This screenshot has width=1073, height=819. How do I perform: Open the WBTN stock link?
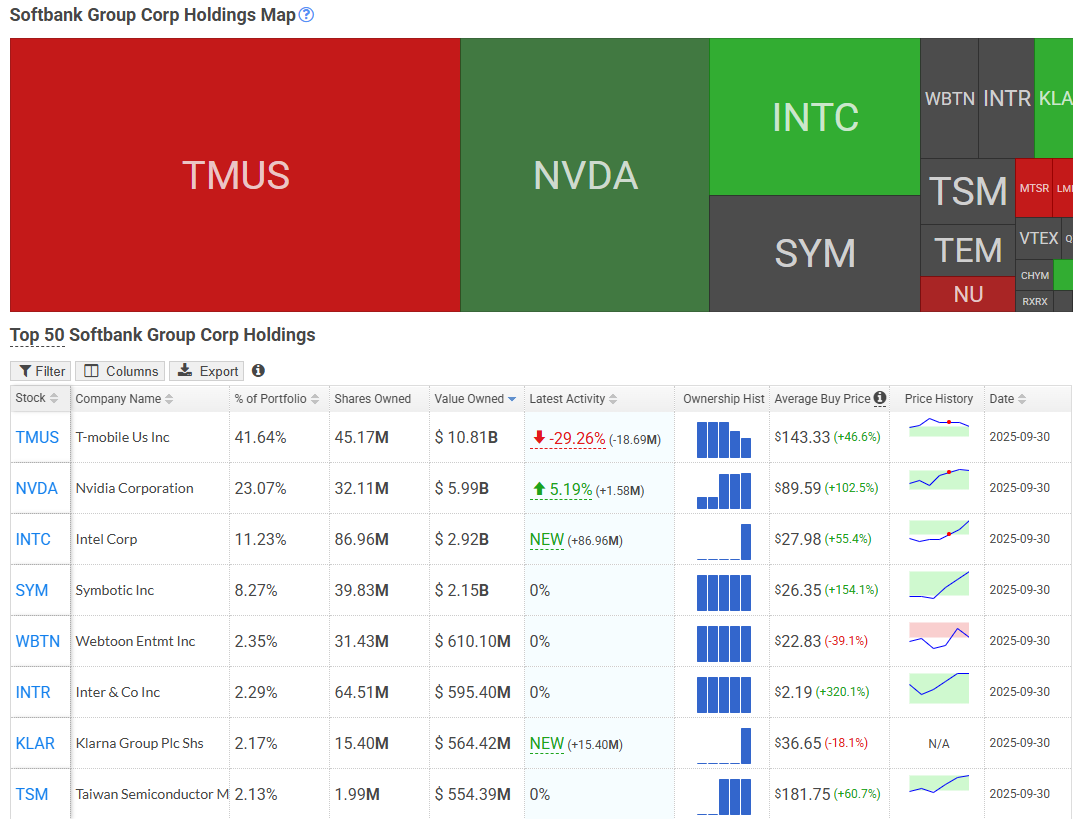tap(38, 641)
